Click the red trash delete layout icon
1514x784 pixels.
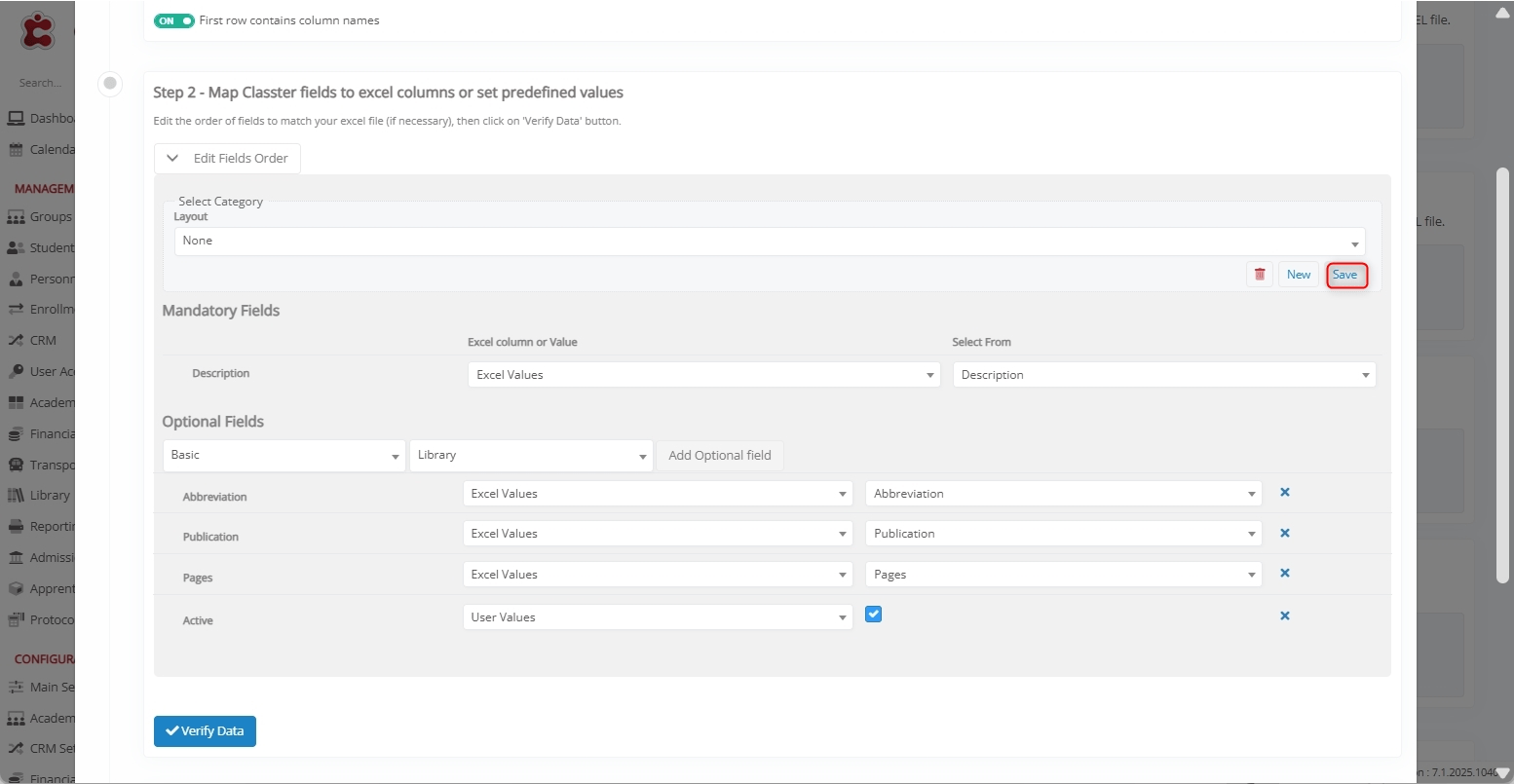pos(1259,275)
